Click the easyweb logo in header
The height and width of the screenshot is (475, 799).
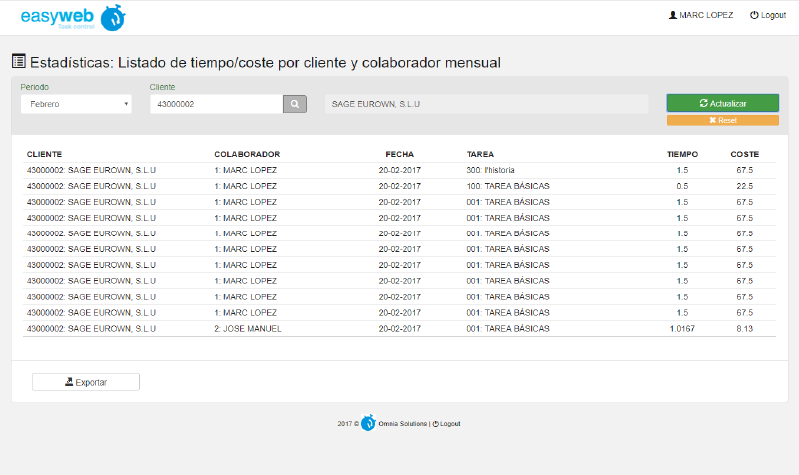coord(72,17)
